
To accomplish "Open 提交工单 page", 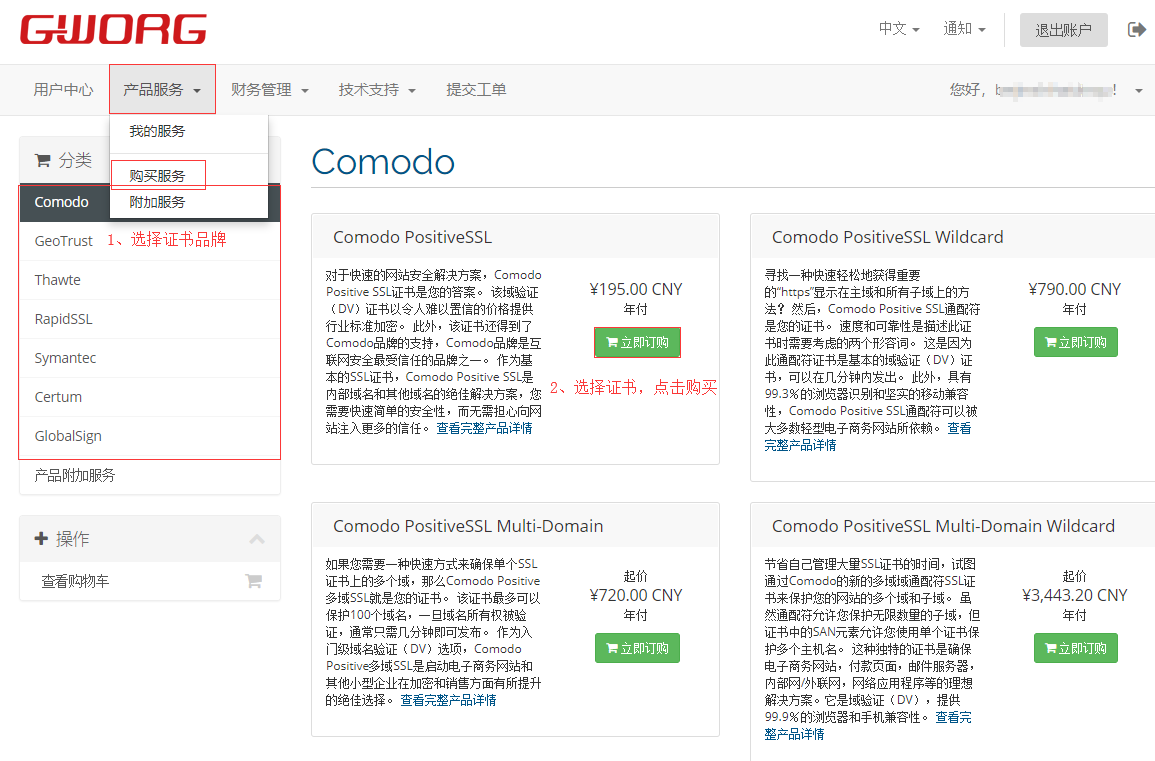I will pos(476,90).
